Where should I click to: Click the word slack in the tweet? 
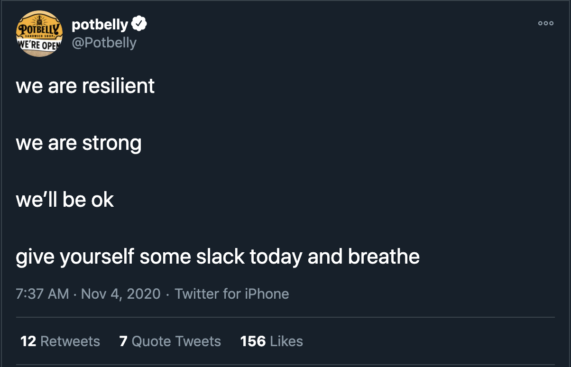pyautogui.click(x=220, y=256)
